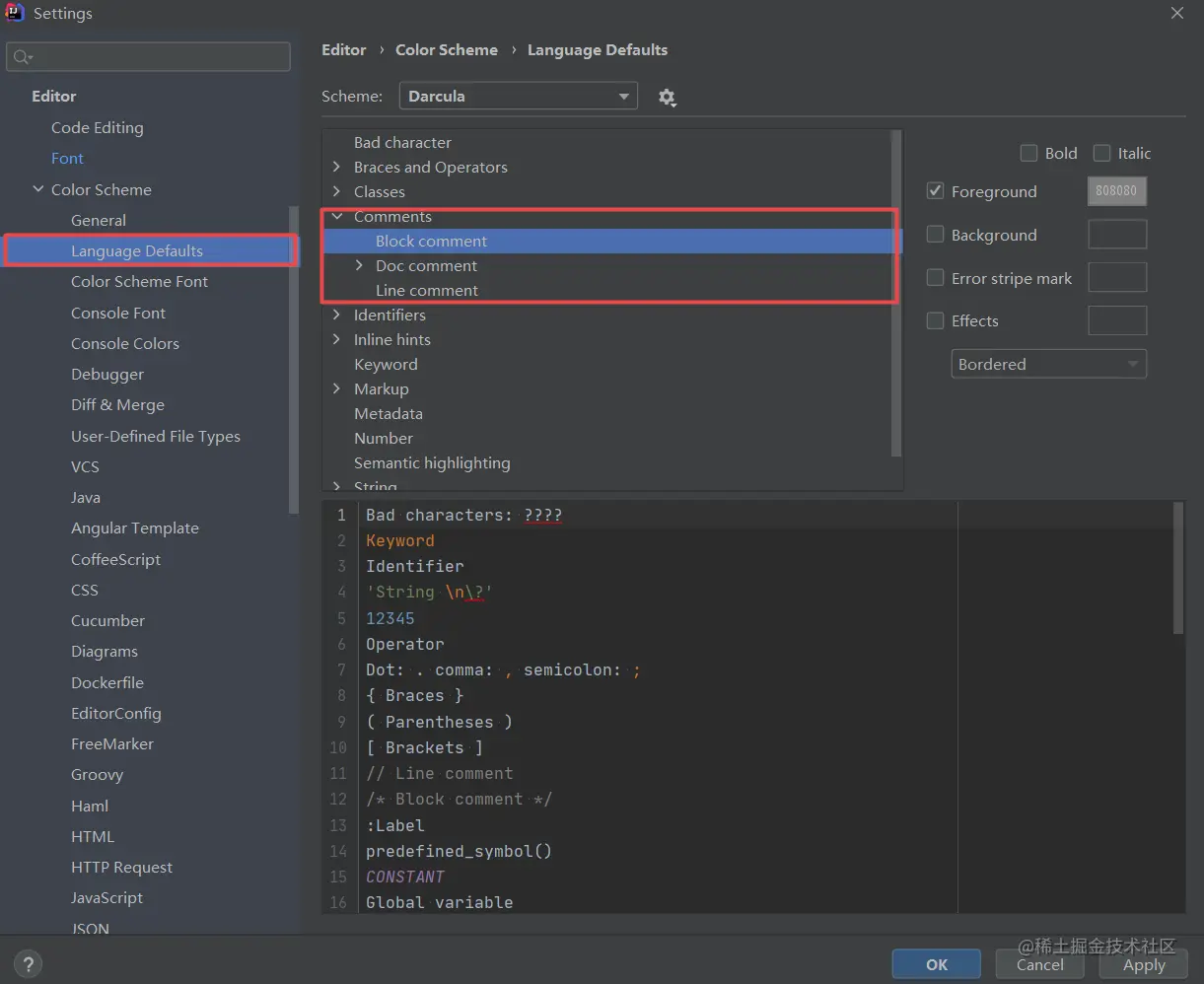The height and width of the screenshot is (984, 1204).
Task: Expand the Inline hints node
Action: [336, 339]
